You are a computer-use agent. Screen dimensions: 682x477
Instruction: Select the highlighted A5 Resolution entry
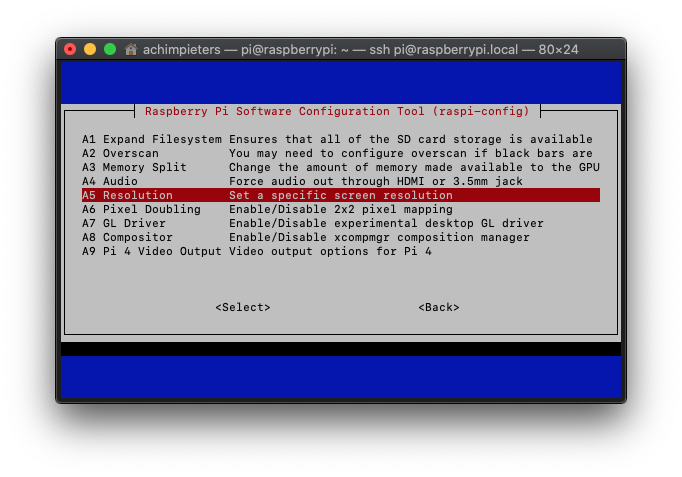(341, 195)
